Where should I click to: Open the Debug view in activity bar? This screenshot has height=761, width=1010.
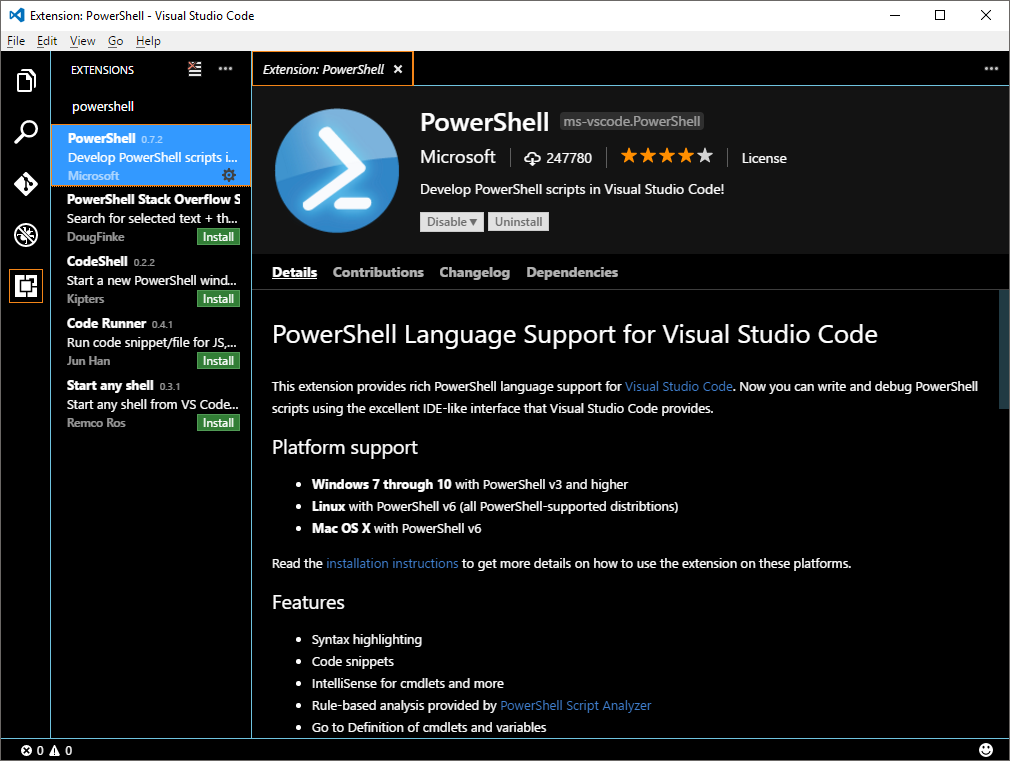[x=26, y=235]
